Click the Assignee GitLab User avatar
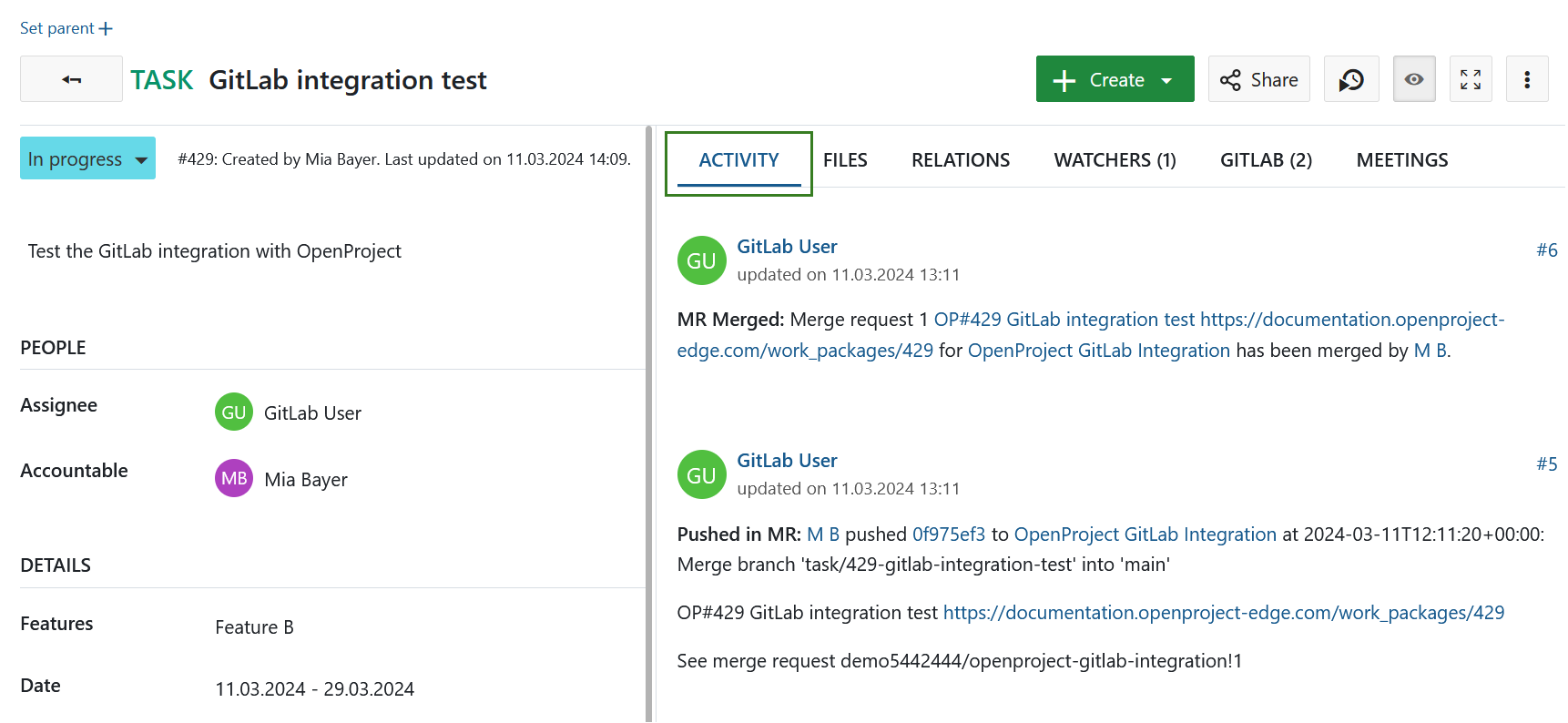Image resolution: width=1568 pixels, height=723 pixels. click(x=234, y=412)
